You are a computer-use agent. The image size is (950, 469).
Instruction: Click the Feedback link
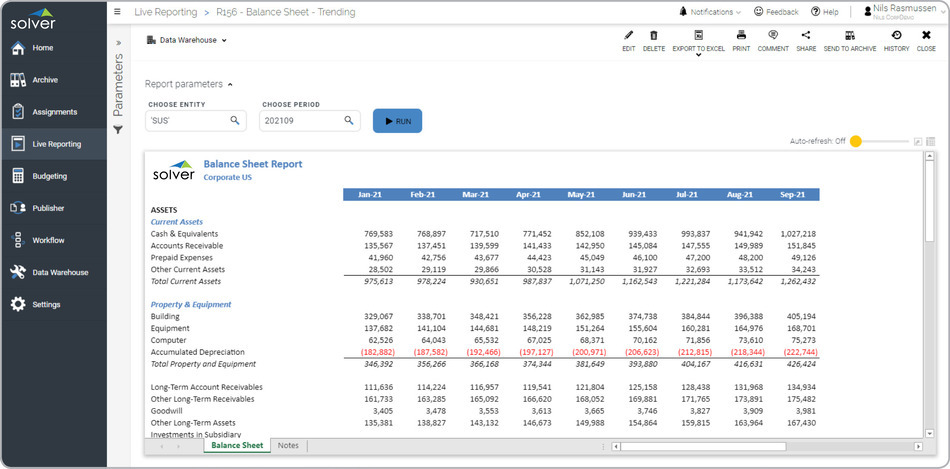[x=775, y=12]
